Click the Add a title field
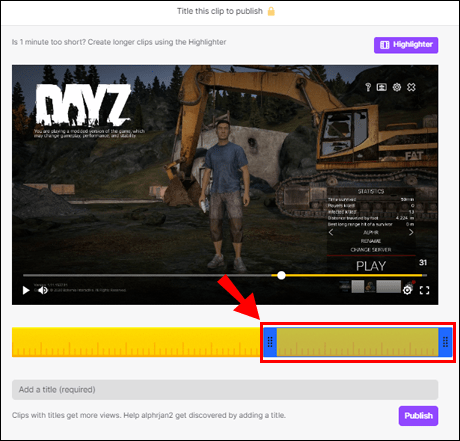Viewport: 460px width, 441px height. (225, 390)
